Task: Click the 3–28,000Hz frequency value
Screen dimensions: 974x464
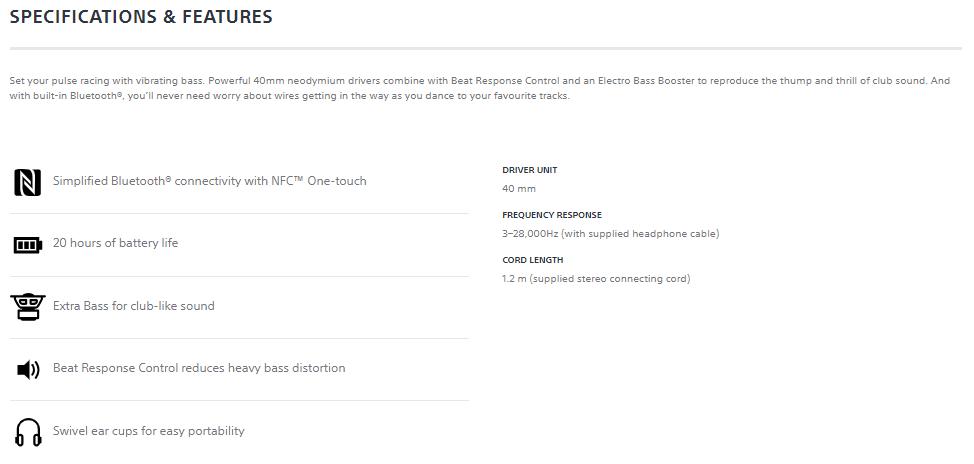Action: pyautogui.click(x=610, y=234)
